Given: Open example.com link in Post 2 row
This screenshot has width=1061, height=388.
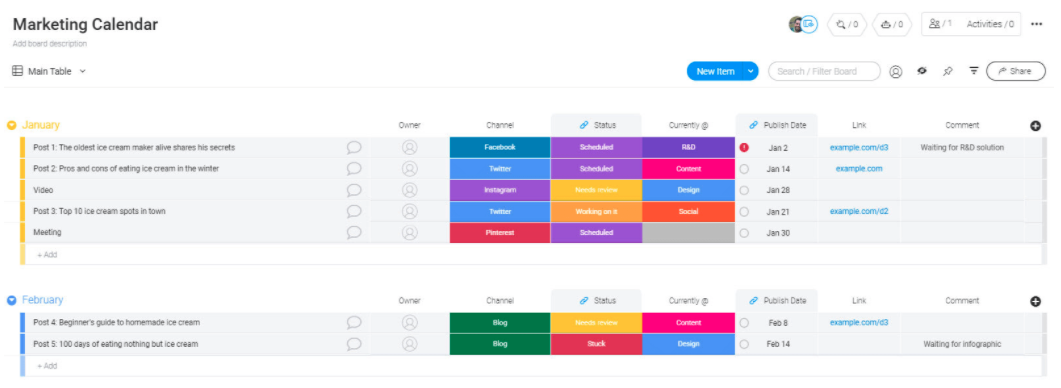Looking at the screenshot, I should click(x=859, y=169).
